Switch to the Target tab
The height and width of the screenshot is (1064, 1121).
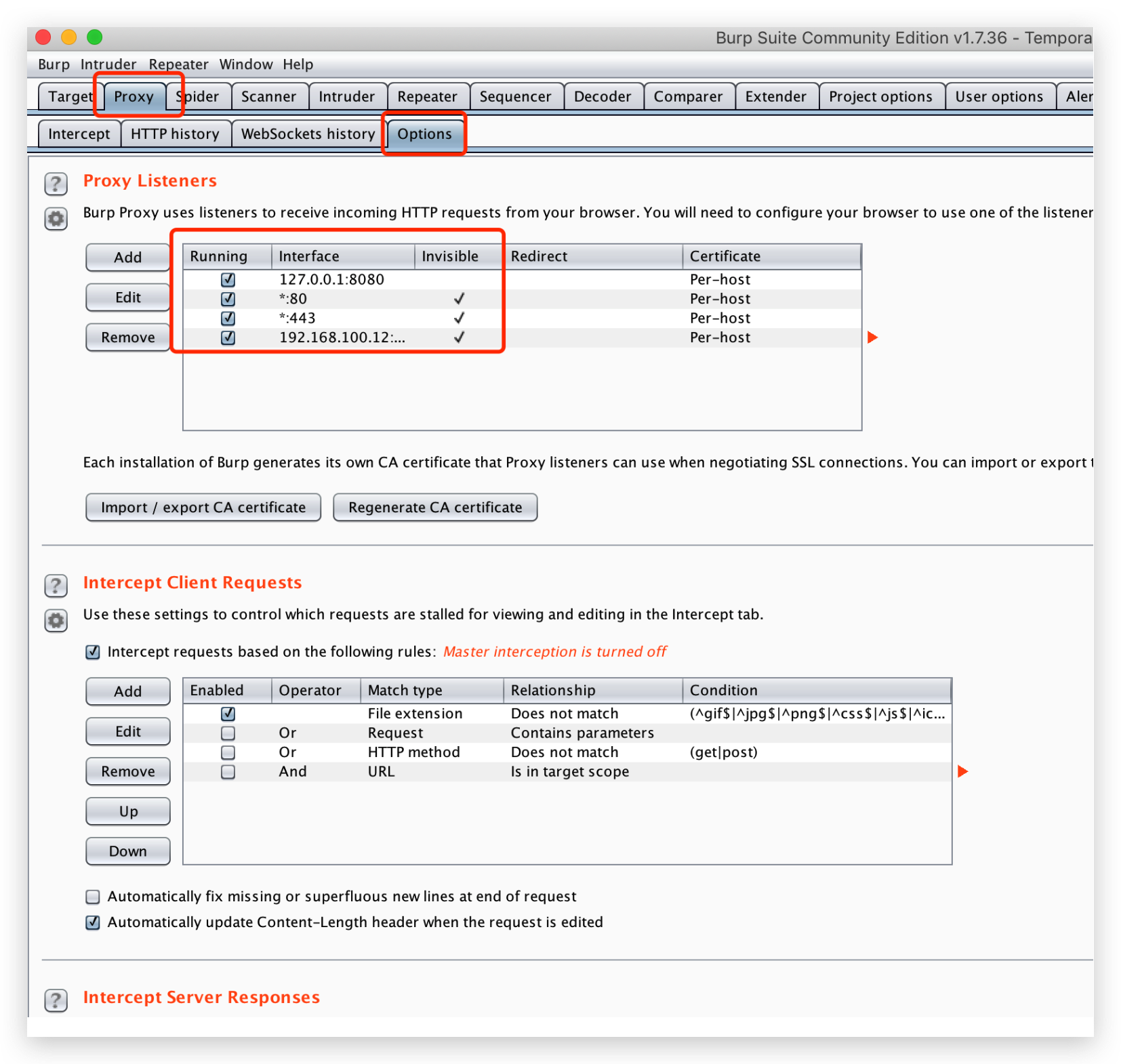click(70, 96)
